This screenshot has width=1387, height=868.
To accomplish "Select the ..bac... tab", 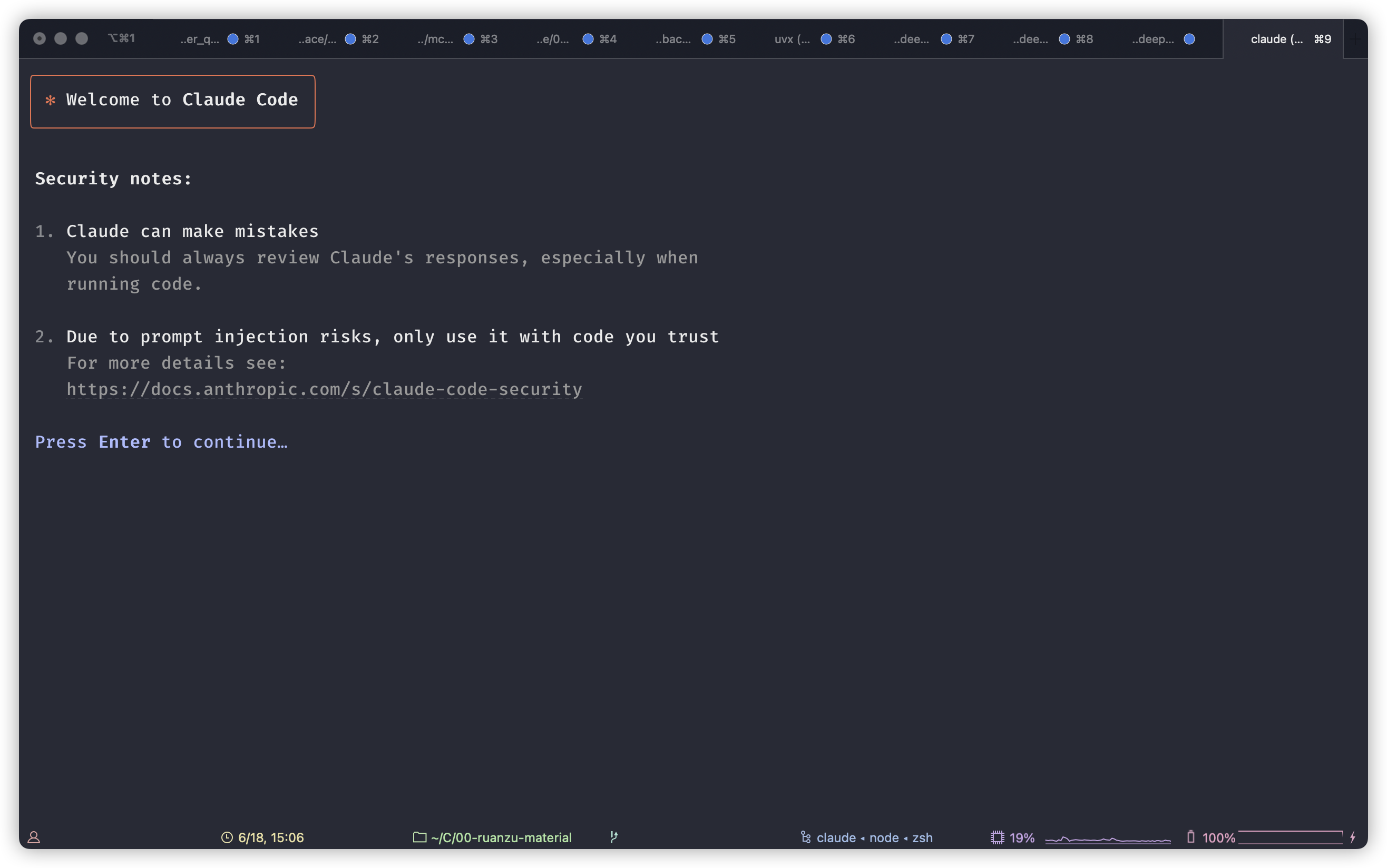I will point(673,39).
